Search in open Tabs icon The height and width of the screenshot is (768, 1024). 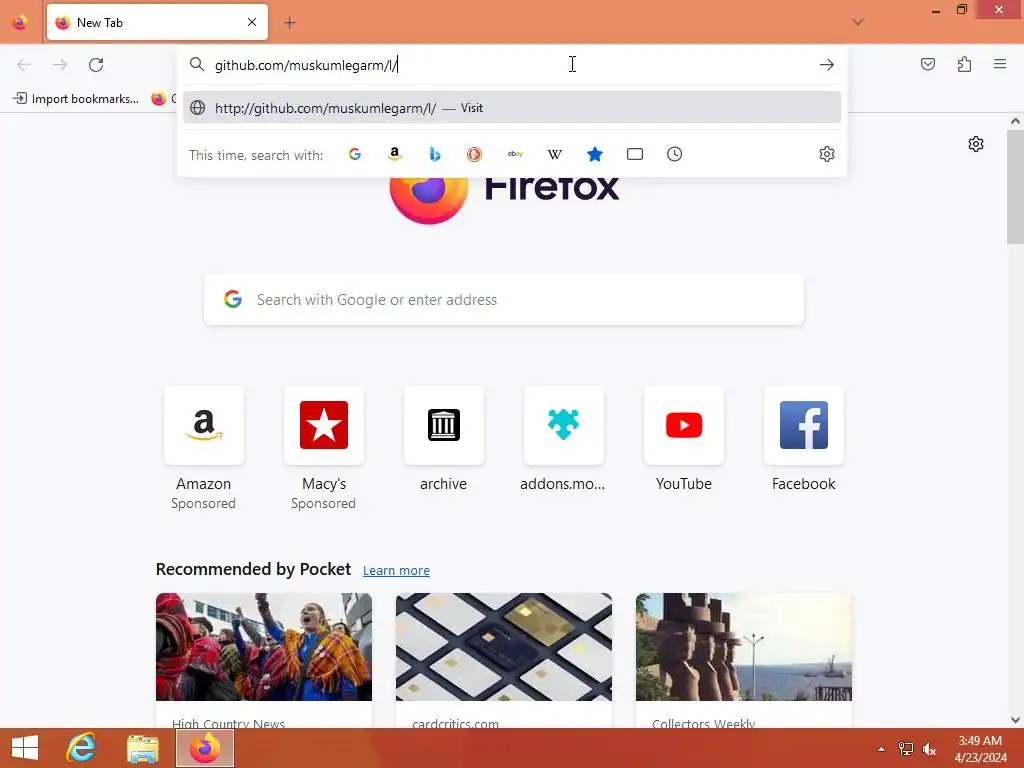635,154
